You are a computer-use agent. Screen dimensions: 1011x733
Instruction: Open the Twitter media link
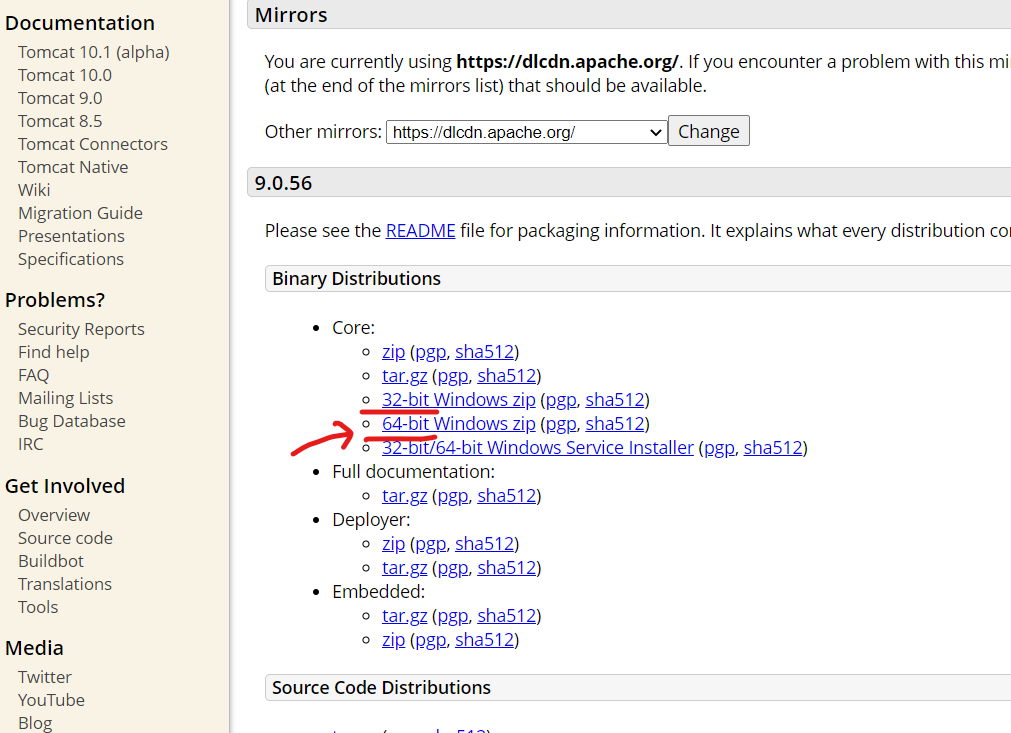tap(44, 677)
